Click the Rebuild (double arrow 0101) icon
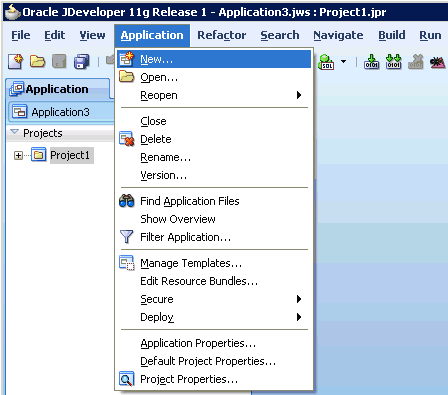Screen dimensions: 448x395 click(x=393, y=62)
